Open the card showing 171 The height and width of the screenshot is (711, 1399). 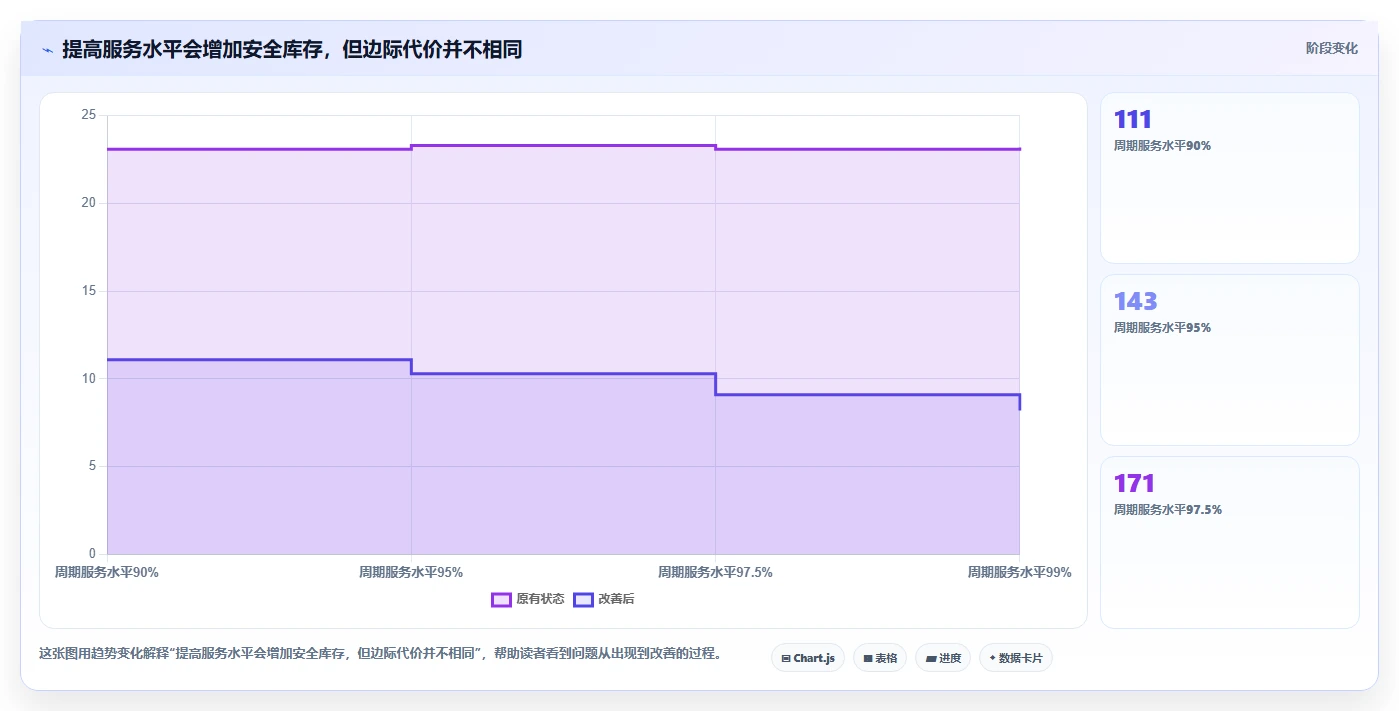pyautogui.click(x=1230, y=543)
